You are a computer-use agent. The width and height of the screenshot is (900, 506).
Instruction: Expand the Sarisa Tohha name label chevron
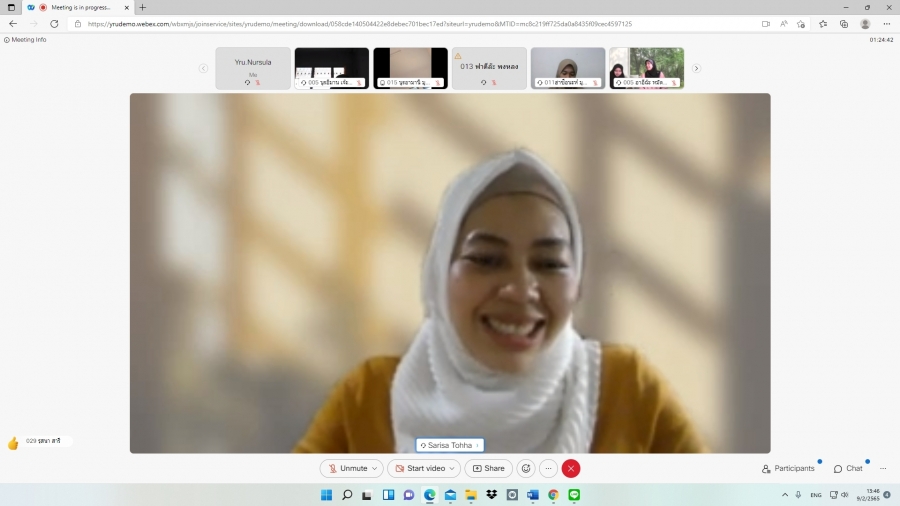[477, 445]
